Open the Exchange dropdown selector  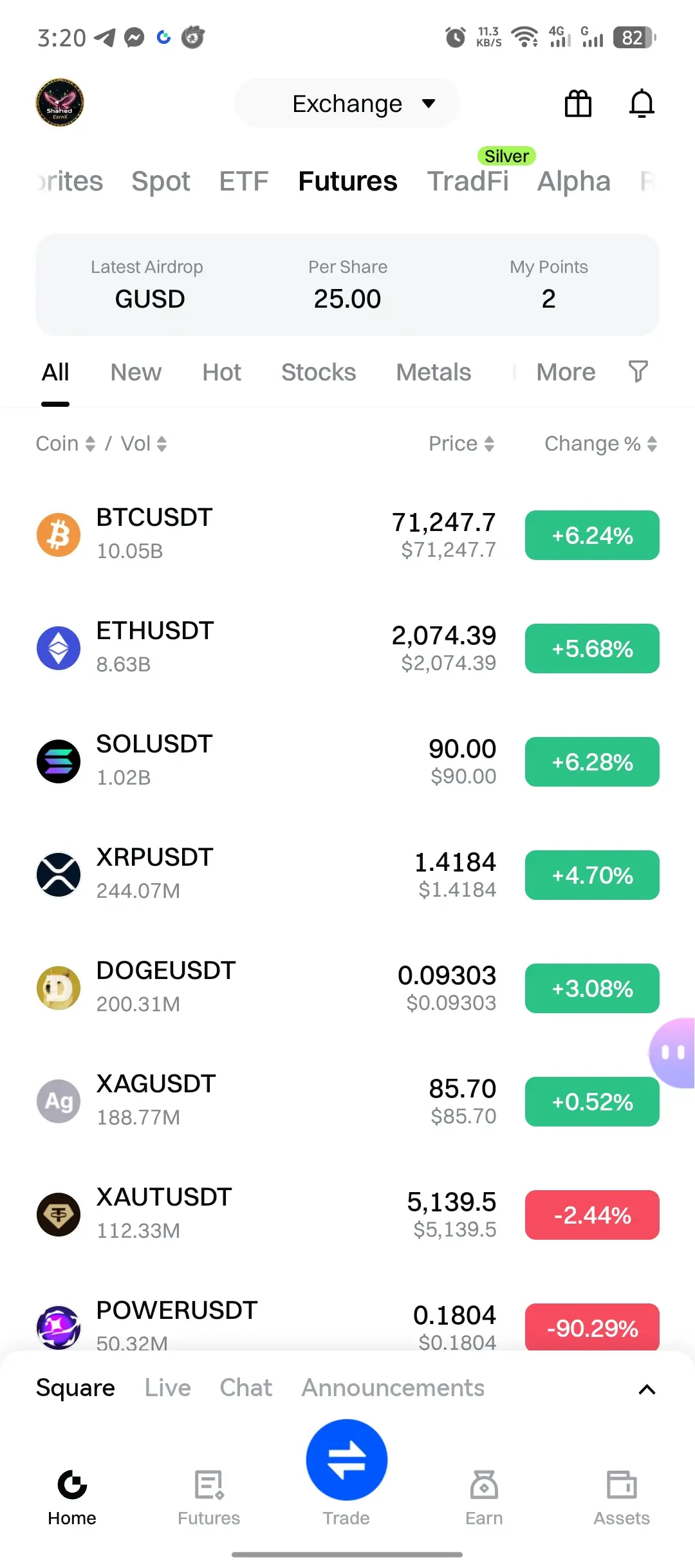click(x=347, y=103)
